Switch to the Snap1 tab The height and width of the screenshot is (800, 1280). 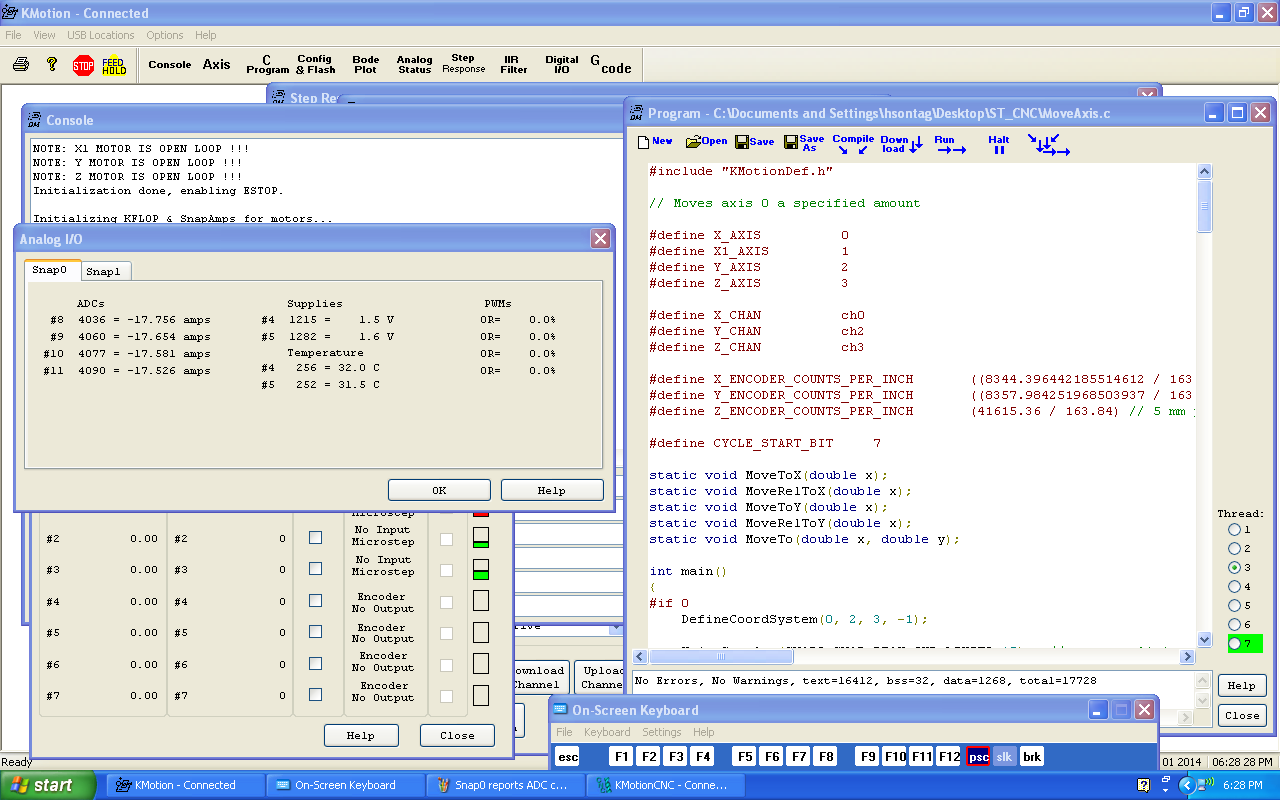click(x=104, y=271)
